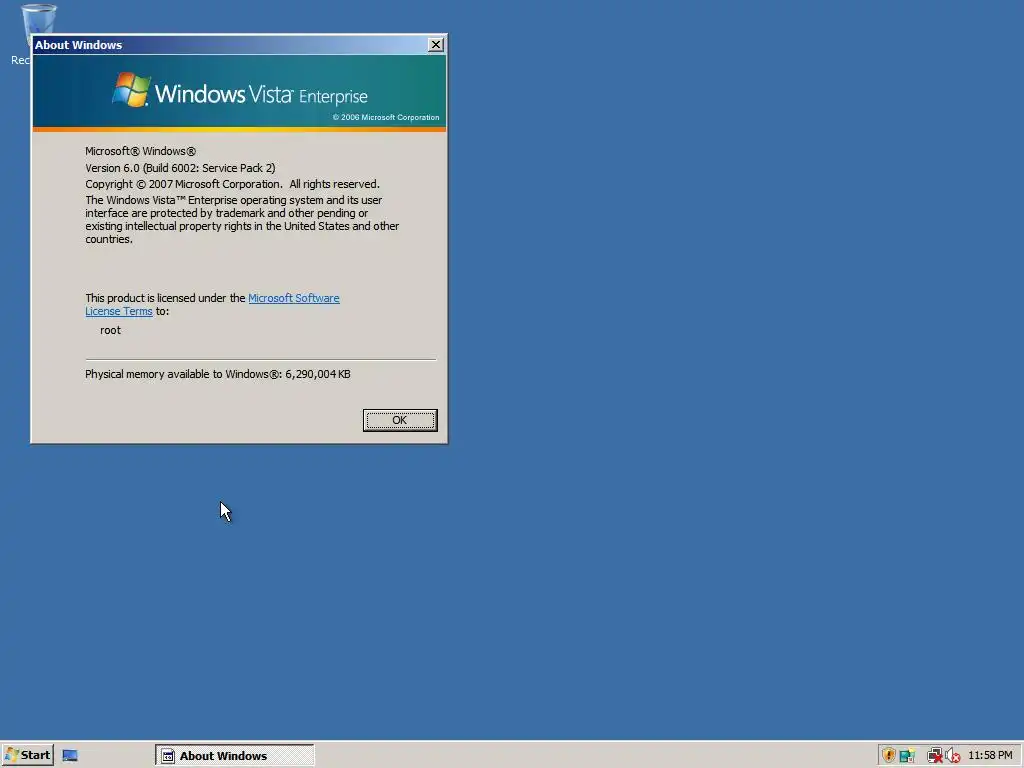Click the Windows flag tray icon
Screen dimensions: 1024x768
907,756
